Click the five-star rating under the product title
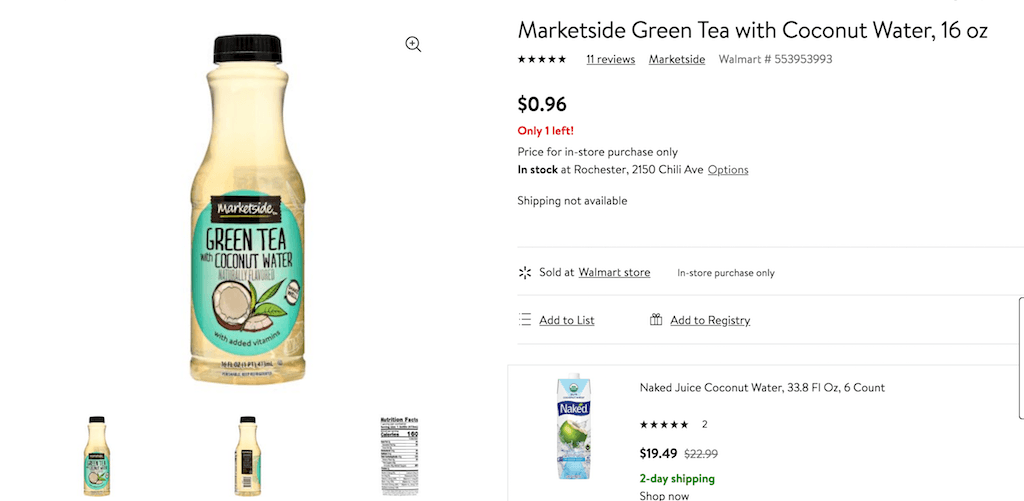This screenshot has width=1024, height=501. pyautogui.click(x=542, y=60)
